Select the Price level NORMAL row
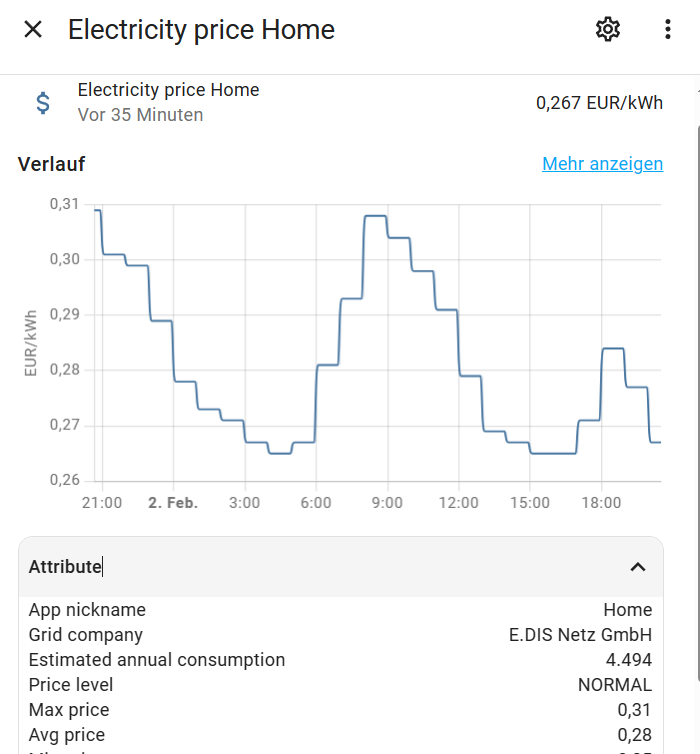 tap(340, 685)
